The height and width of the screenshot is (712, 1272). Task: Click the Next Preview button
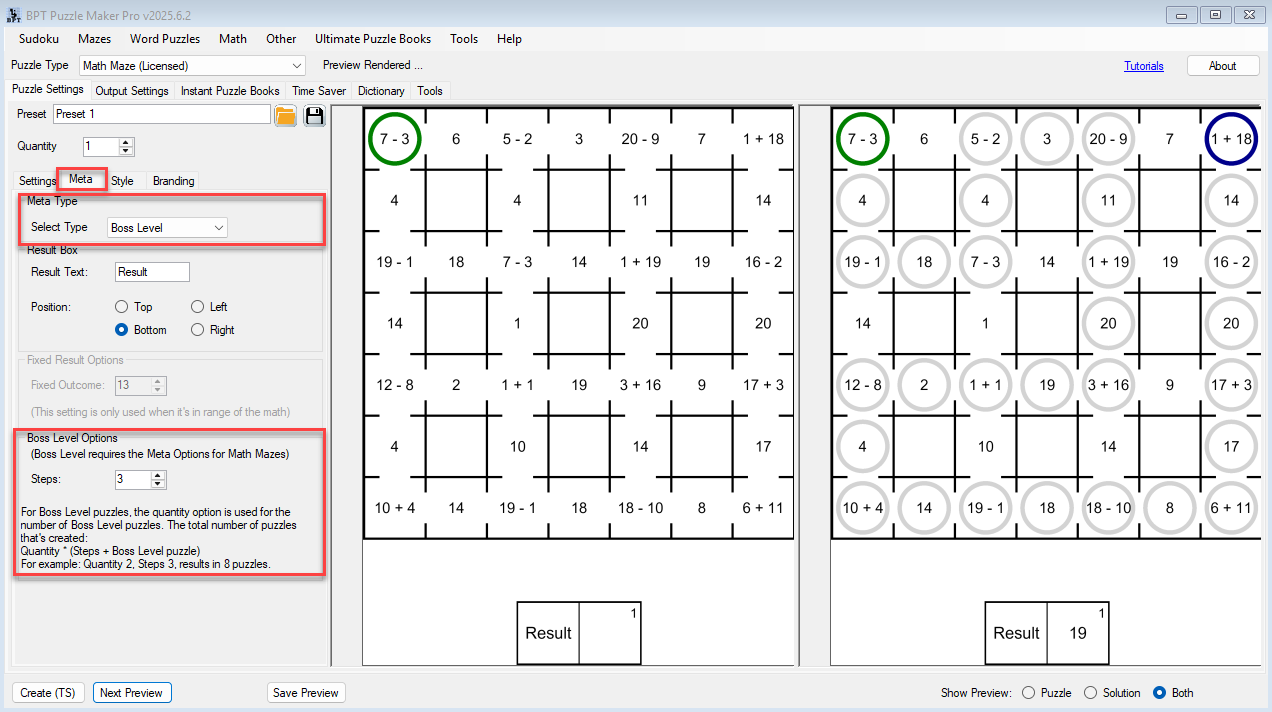pyautogui.click(x=132, y=693)
